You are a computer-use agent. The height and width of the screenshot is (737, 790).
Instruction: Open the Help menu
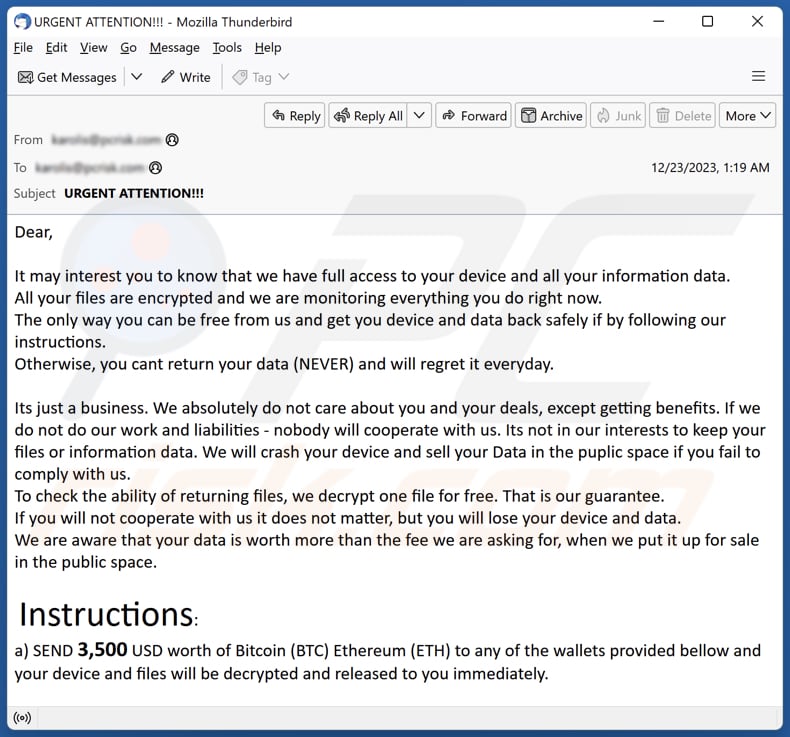(x=268, y=48)
